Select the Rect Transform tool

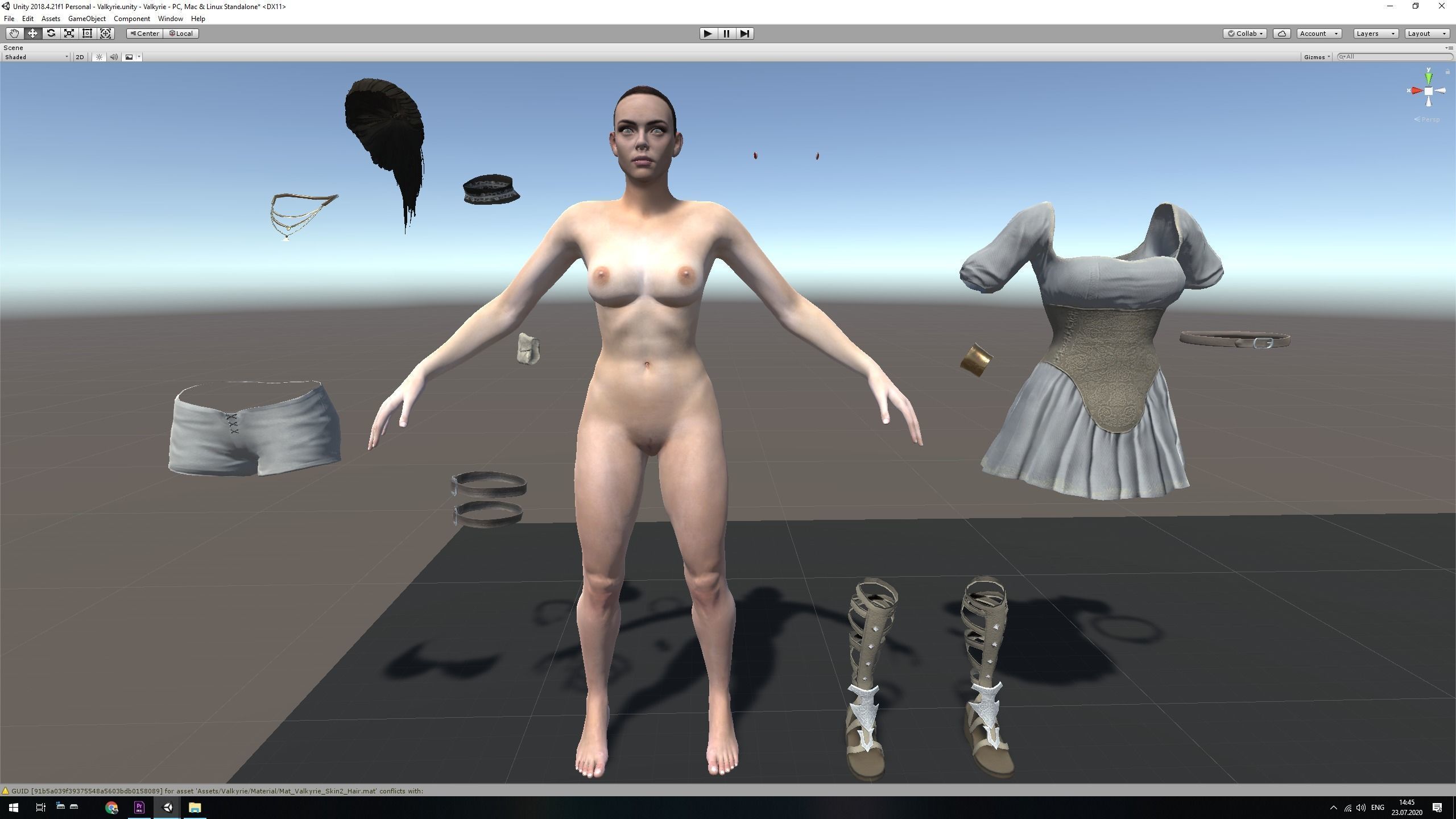click(87, 34)
